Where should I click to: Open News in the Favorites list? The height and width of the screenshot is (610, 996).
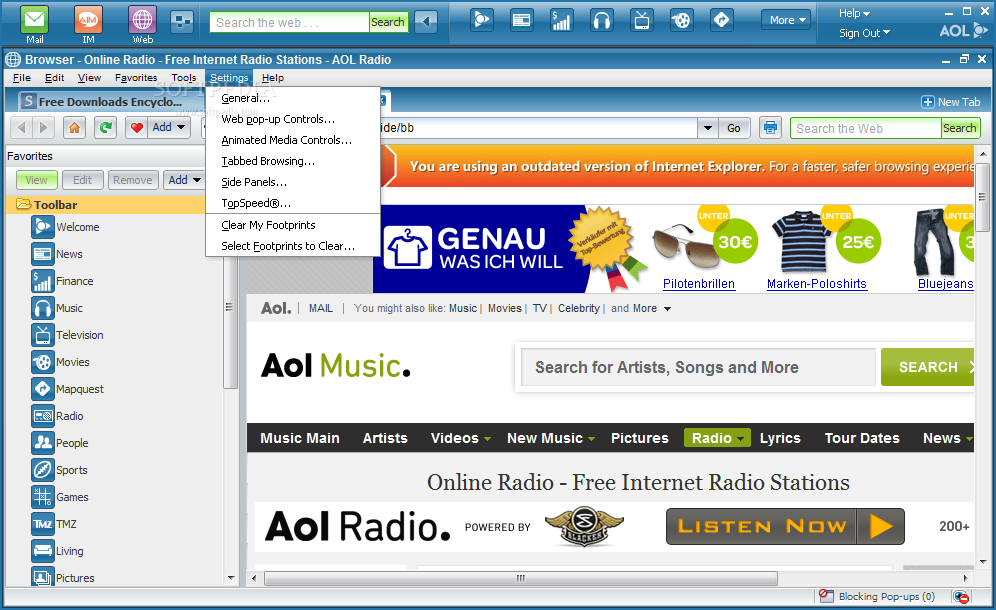pos(57,254)
